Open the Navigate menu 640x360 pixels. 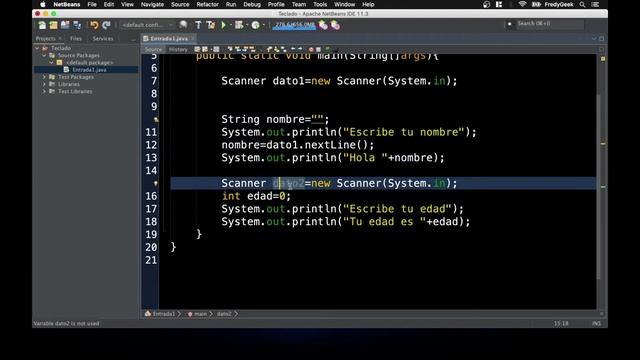[152, 4]
